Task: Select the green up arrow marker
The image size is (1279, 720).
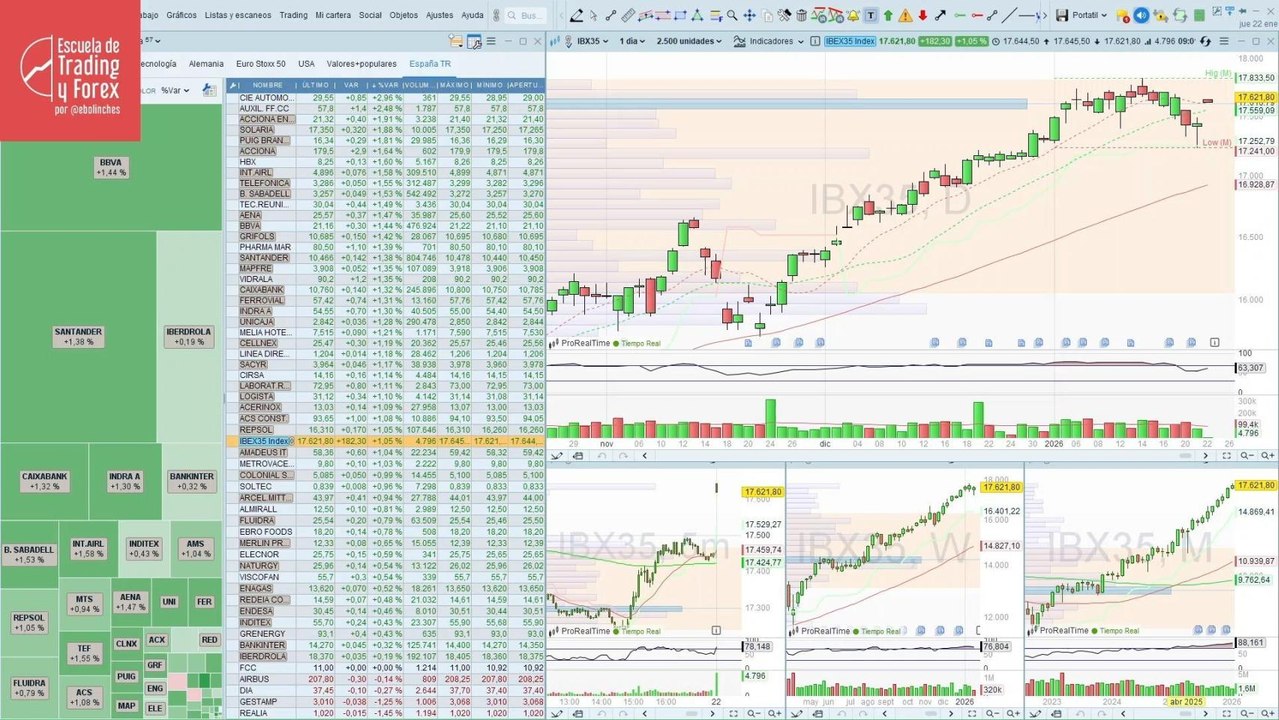Action: pyautogui.click(x=888, y=15)
